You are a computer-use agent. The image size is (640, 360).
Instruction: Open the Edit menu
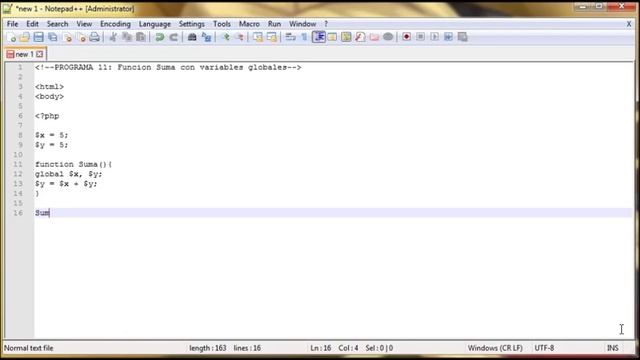click(32, 24)
